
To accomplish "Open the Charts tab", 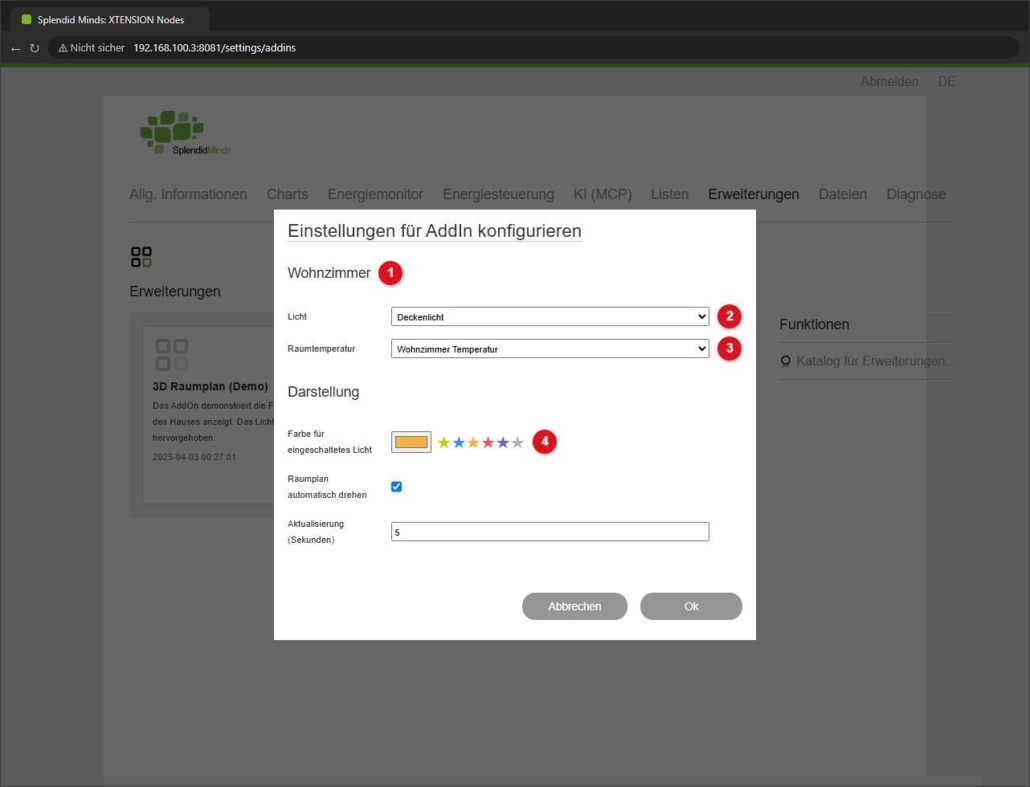I will tap(287, 194).
